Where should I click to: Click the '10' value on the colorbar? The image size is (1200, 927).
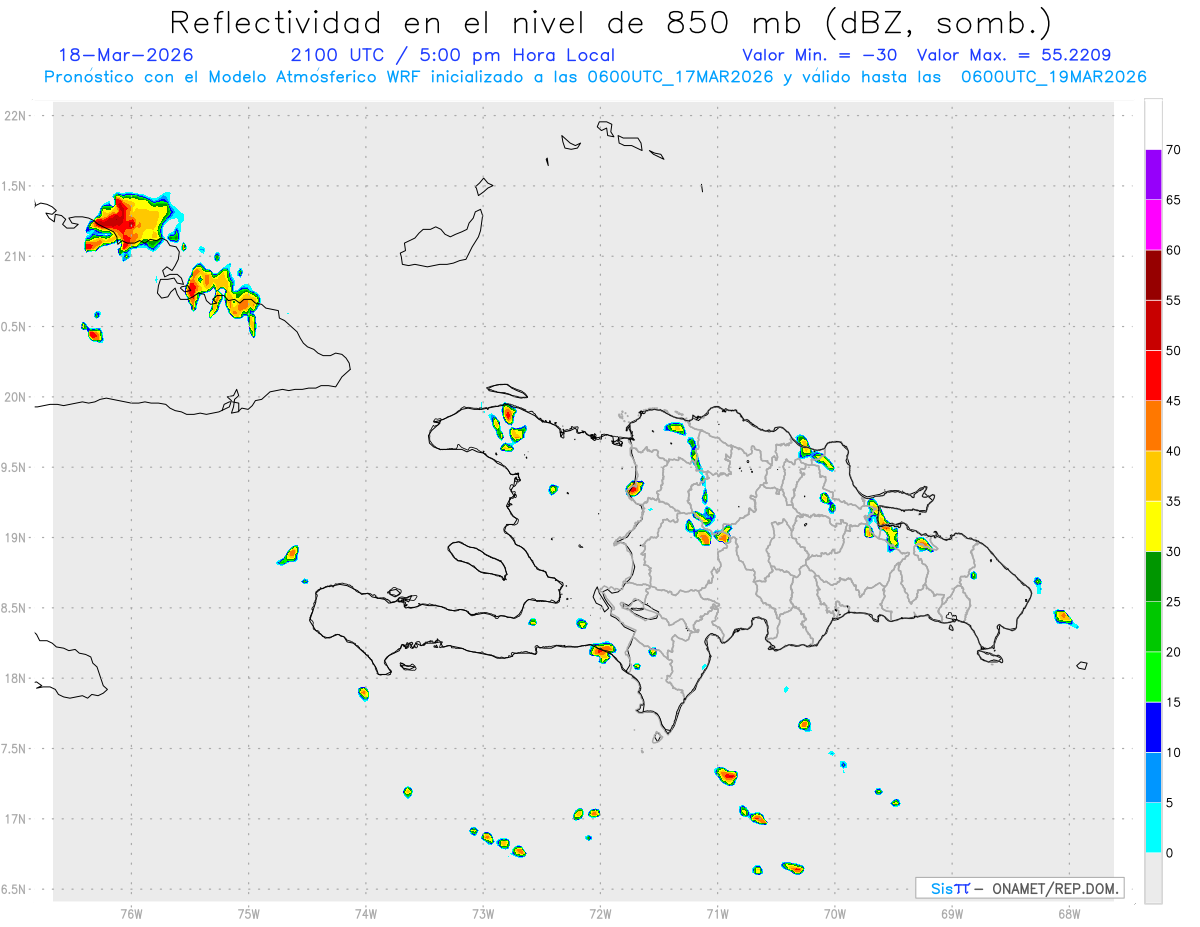pos(1173,753)
